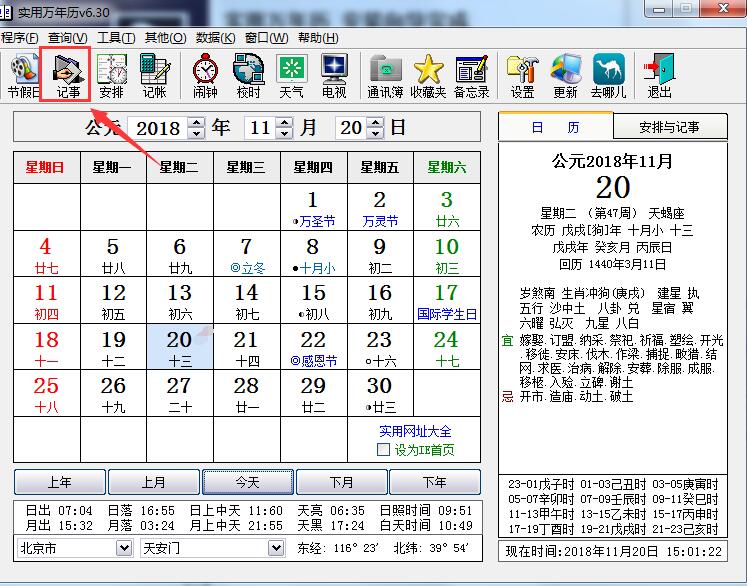747x586 pixels.
Task: Click the year field showing 2018
Action: (158, 128)
